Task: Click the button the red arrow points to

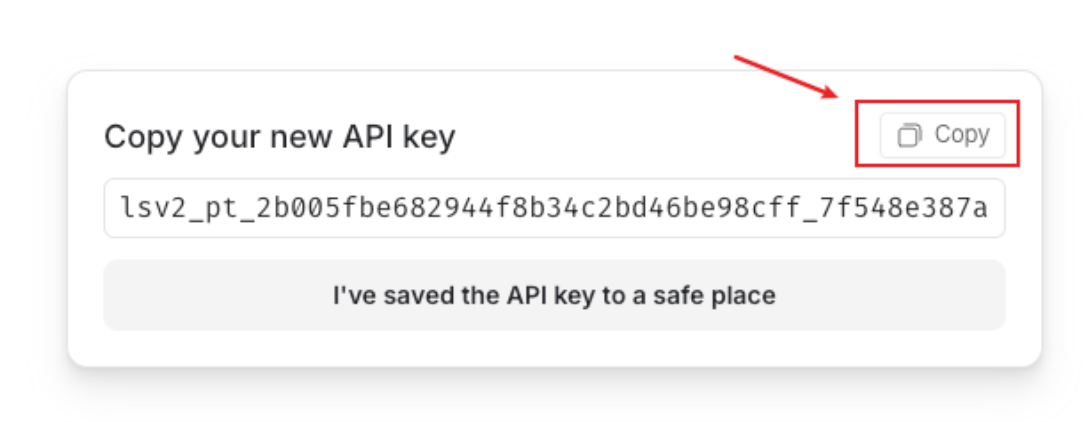Action: (x=942, y=135)
